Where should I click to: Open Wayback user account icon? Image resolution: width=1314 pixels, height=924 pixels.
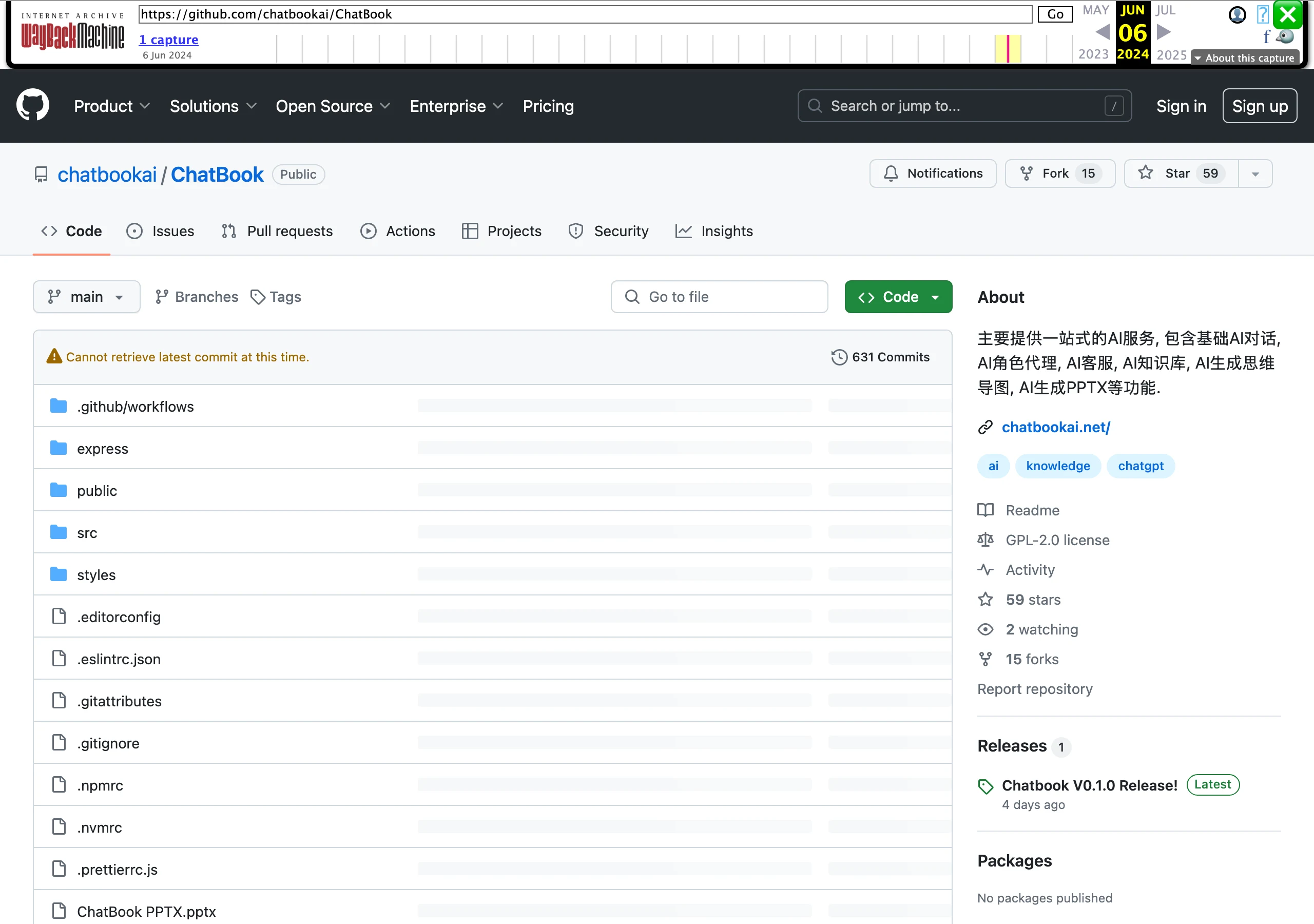coord(1236,14)
